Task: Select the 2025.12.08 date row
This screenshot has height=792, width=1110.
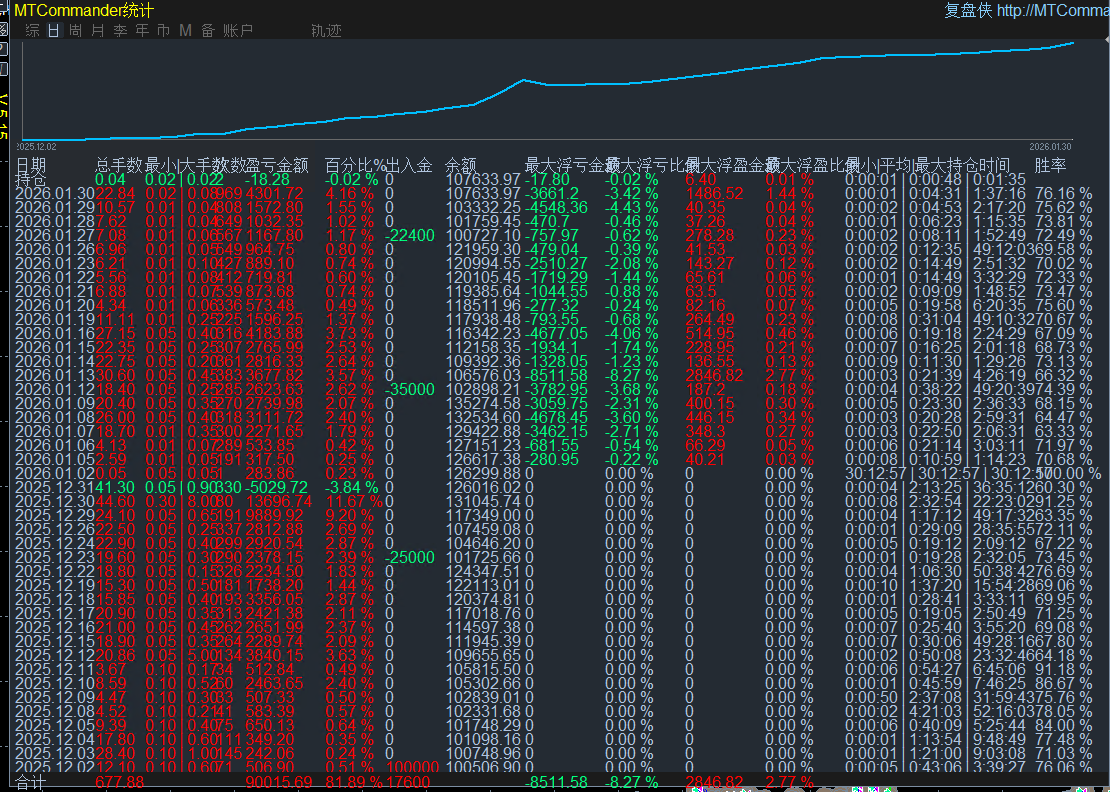Action: pyautogui.click(x=555, y=711)
